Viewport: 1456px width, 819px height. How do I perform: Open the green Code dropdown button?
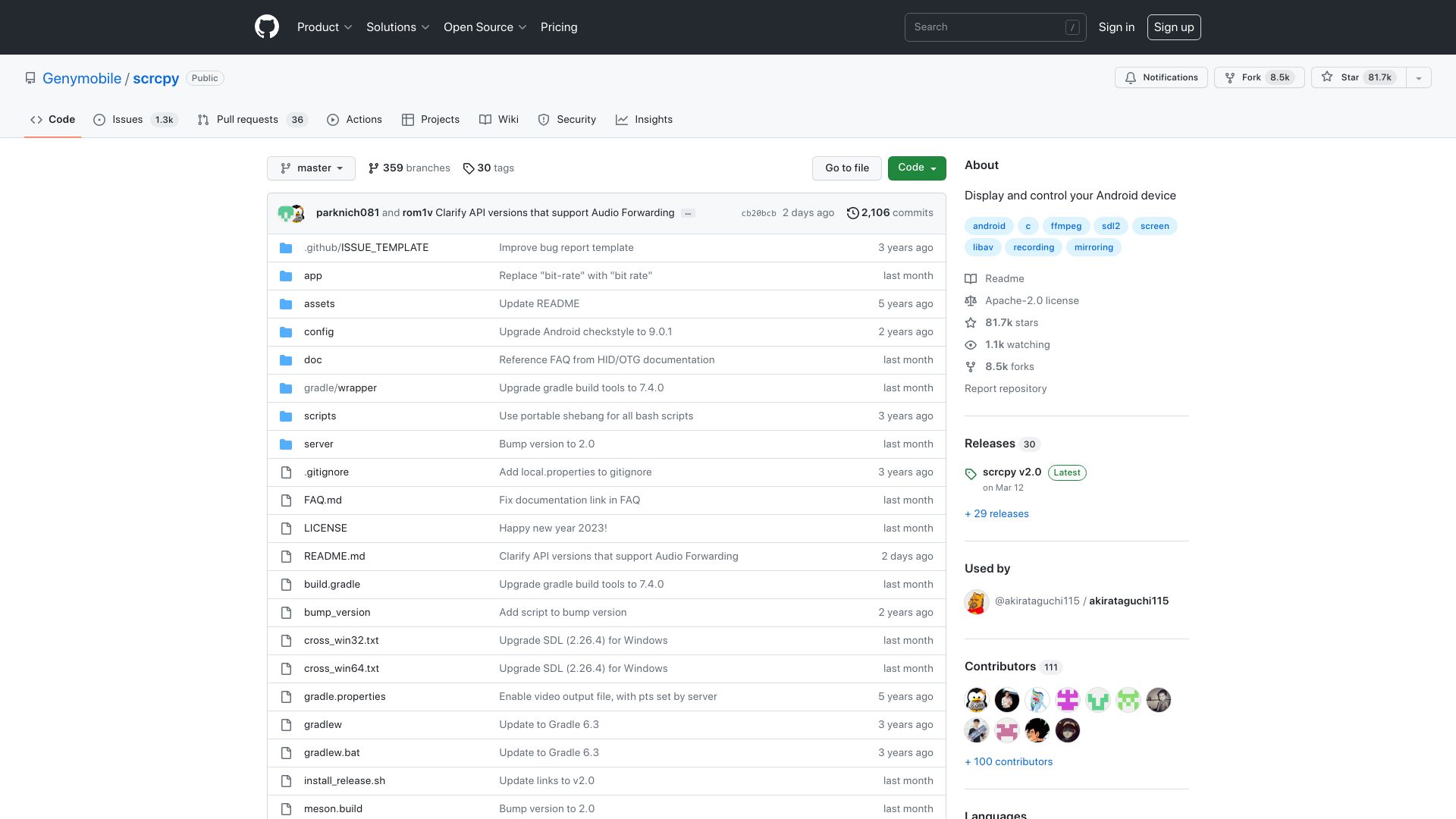[x=917, y=168]
